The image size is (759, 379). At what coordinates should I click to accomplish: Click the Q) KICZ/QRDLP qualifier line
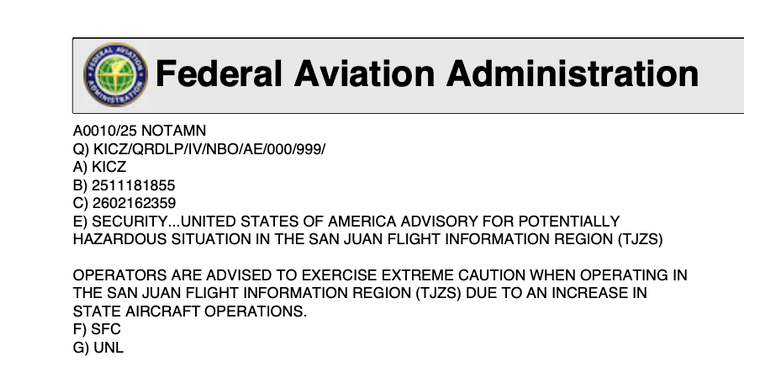tap(199, 150)
